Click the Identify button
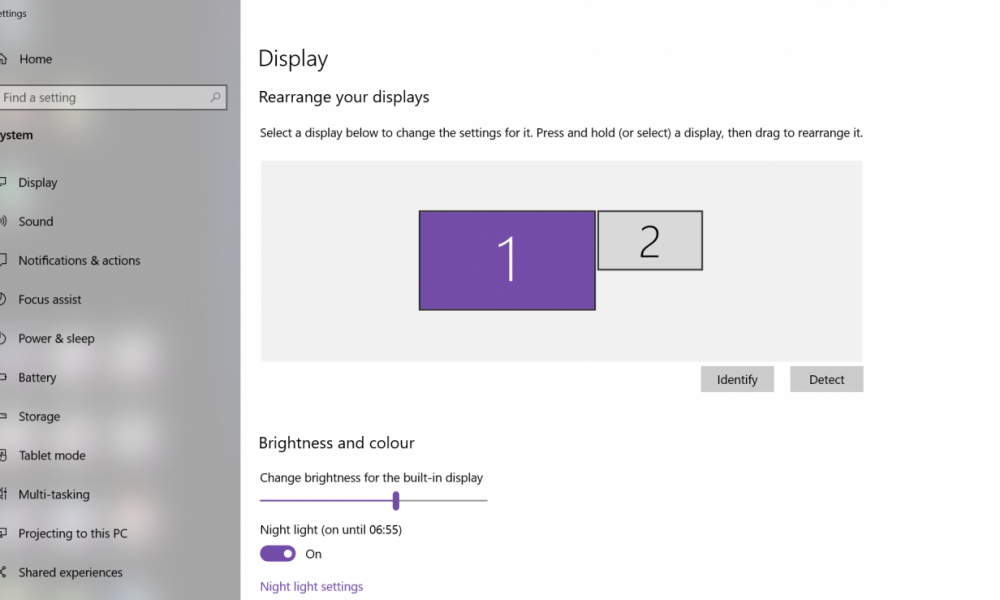The width and height of the screenshot is (1000, 600). (x=737, y=379)
